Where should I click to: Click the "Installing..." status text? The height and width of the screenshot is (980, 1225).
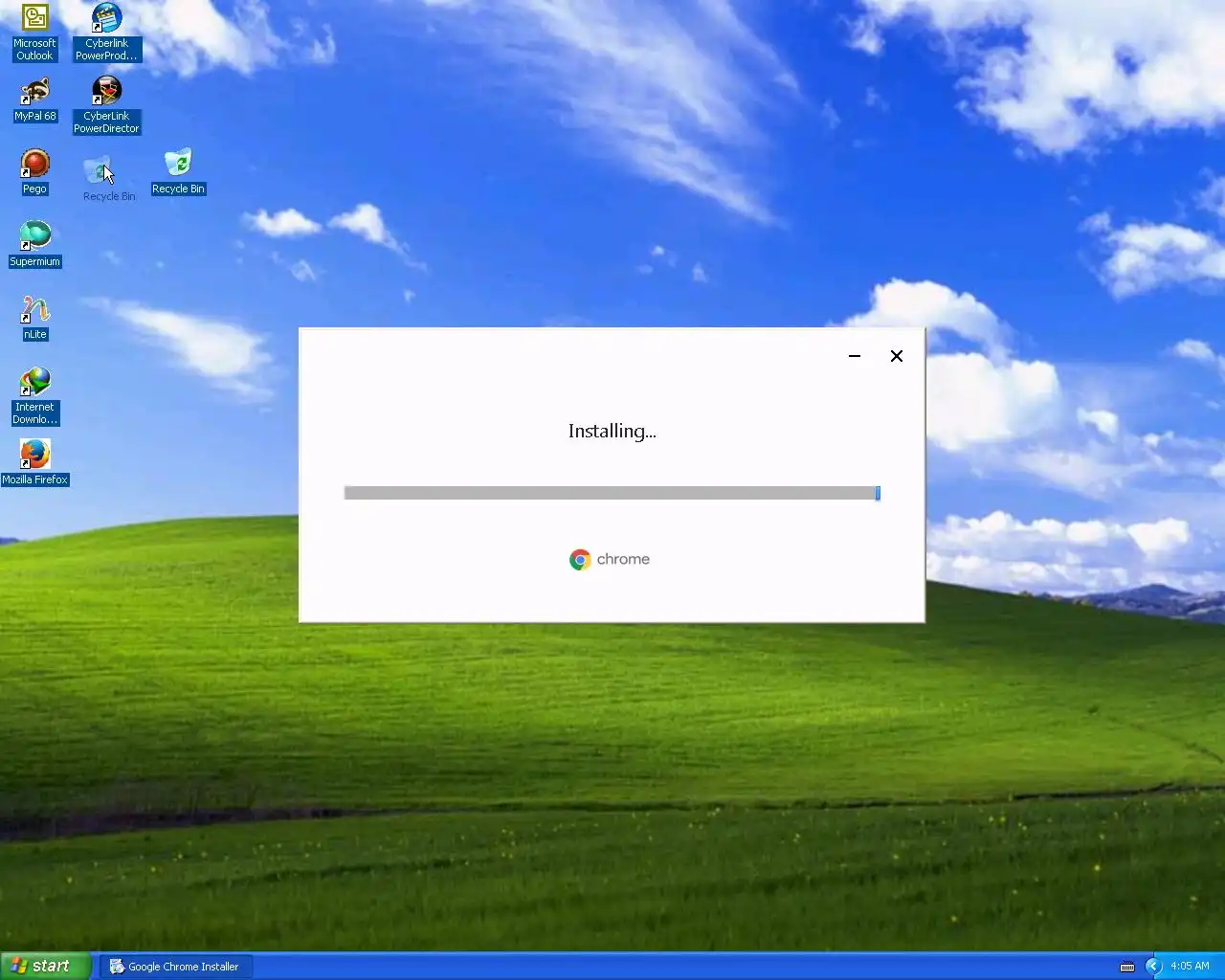click(x=612, y=432)
